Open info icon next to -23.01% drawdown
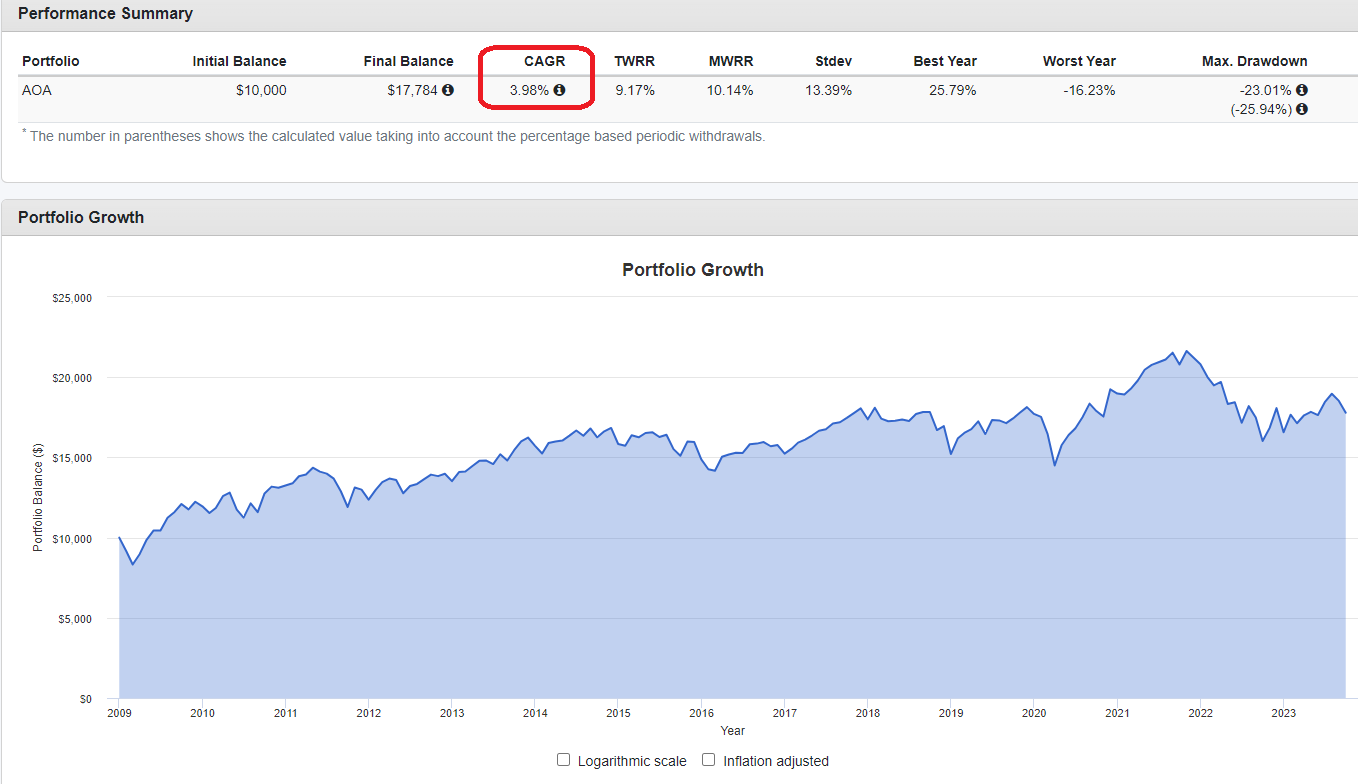 [1301, 90]
